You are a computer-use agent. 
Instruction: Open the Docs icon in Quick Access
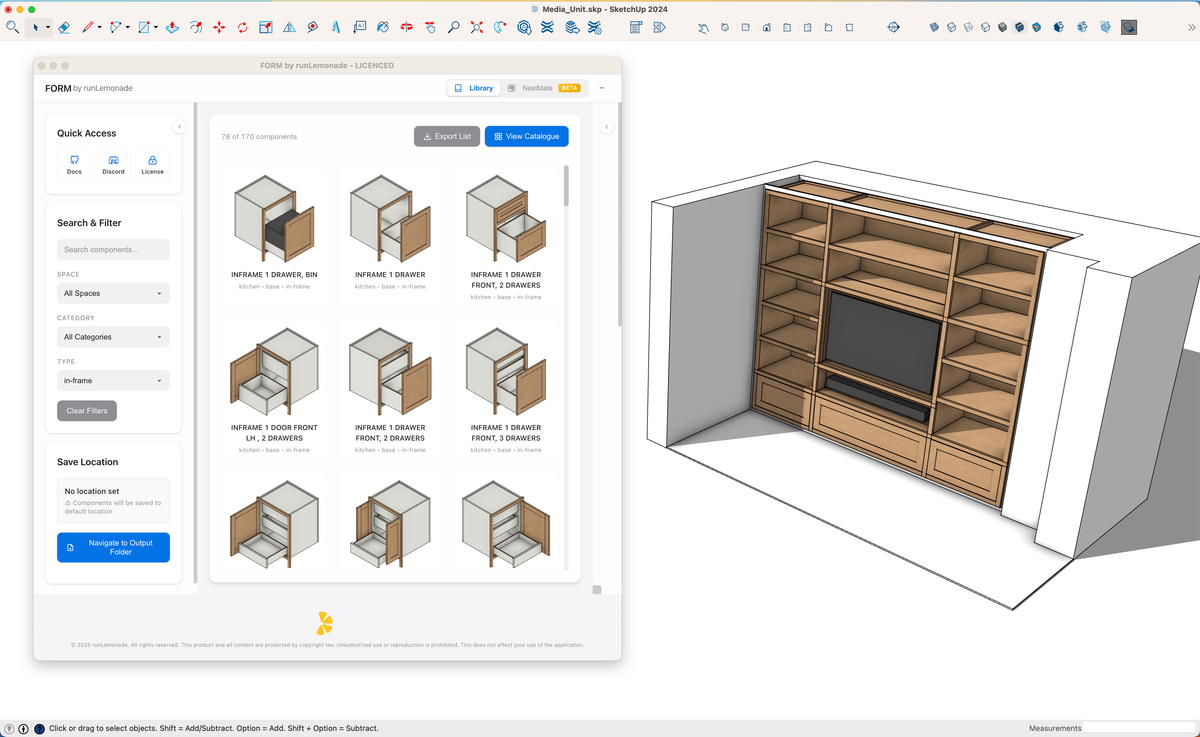(x=74, y=163)
